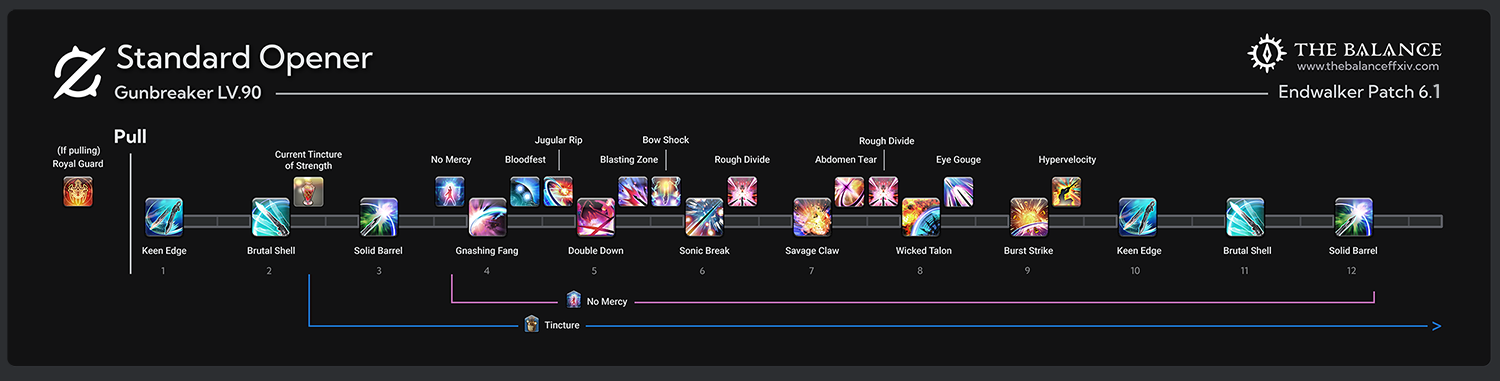Image resolution: width=1500 pixels, height=381 pixels.
Task: Select the Double Down skill icon
Action: tap(595, 217)
